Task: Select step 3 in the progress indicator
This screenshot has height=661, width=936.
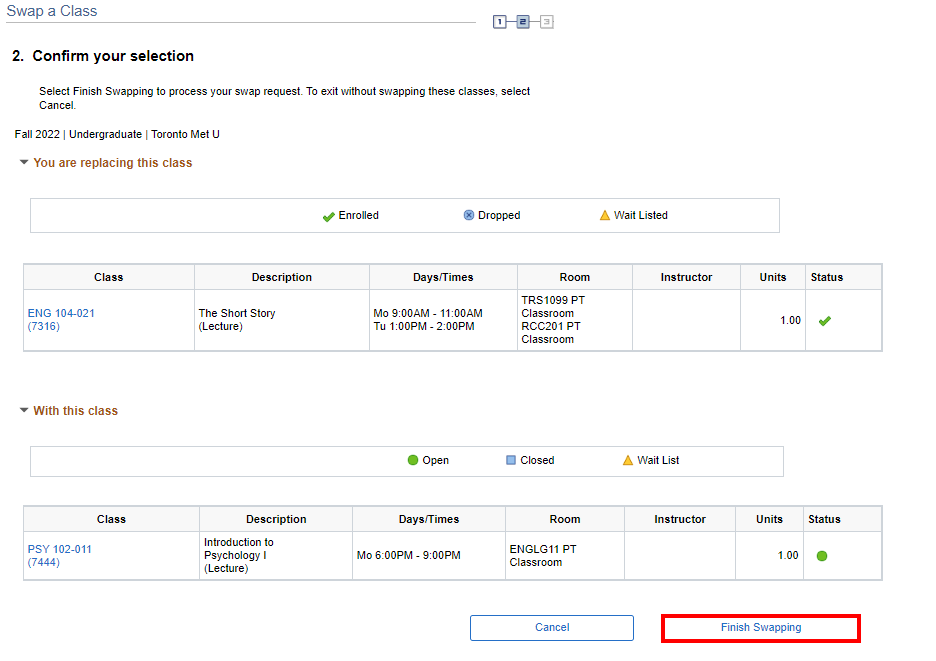Action: [x=546, y=21]
